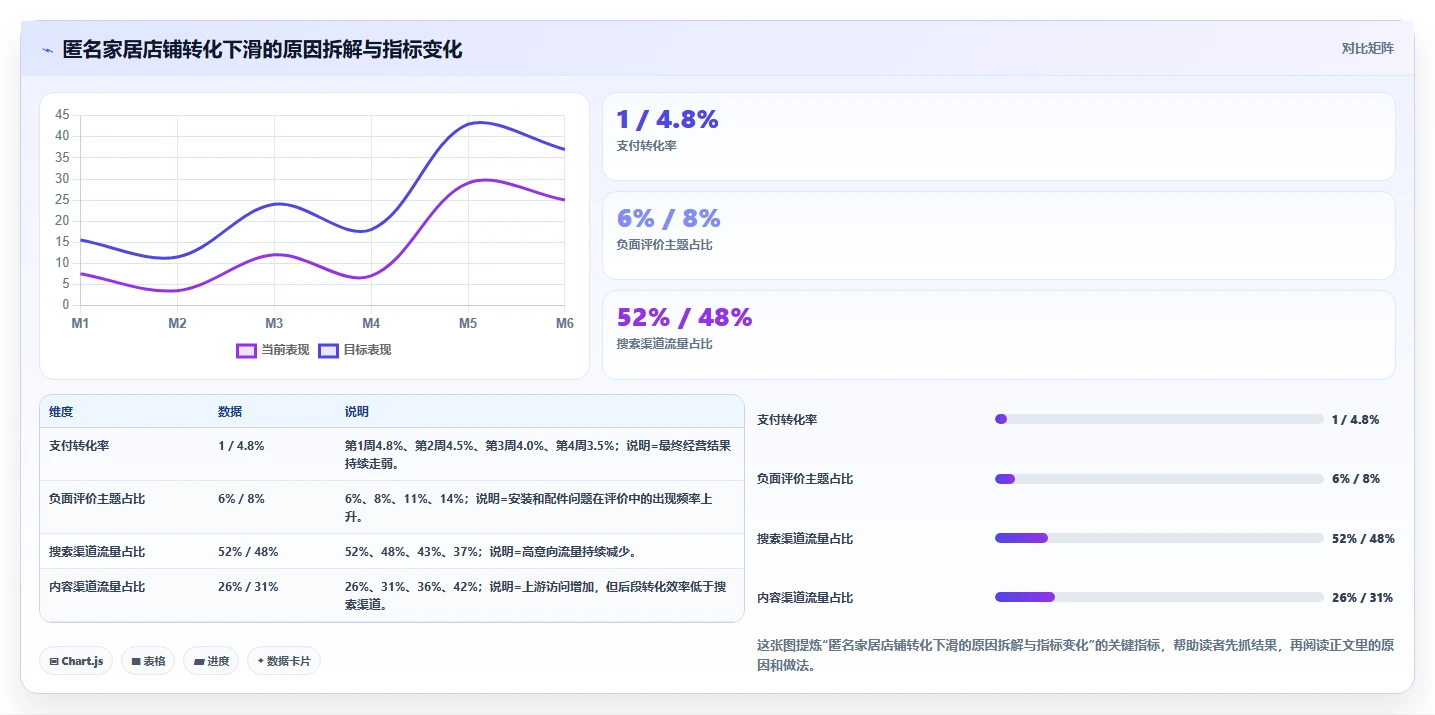Click the 搜索渠道流量占比 table row label
This screenshot has height=715, width=1435.
(97, 551)
